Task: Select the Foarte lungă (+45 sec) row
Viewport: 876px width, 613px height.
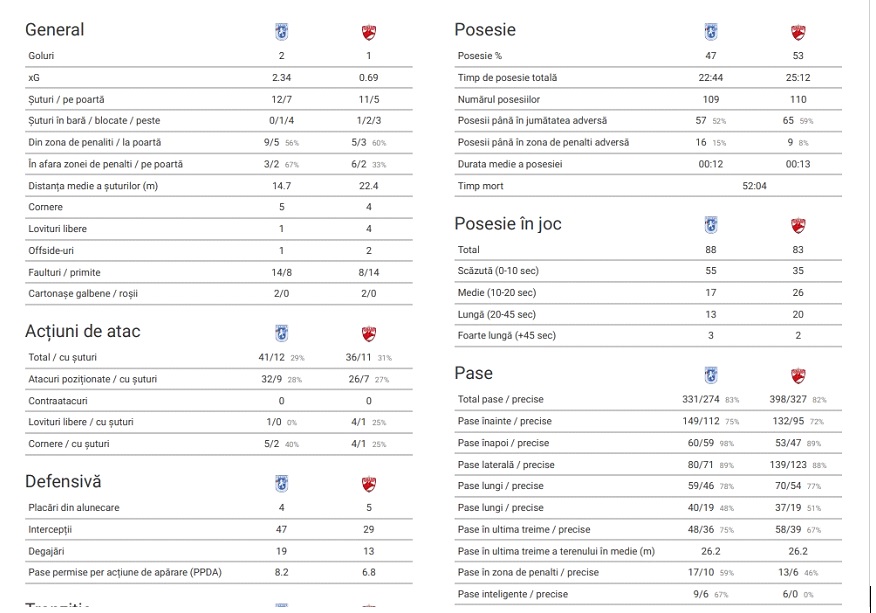Action: (x=506, y=336)
